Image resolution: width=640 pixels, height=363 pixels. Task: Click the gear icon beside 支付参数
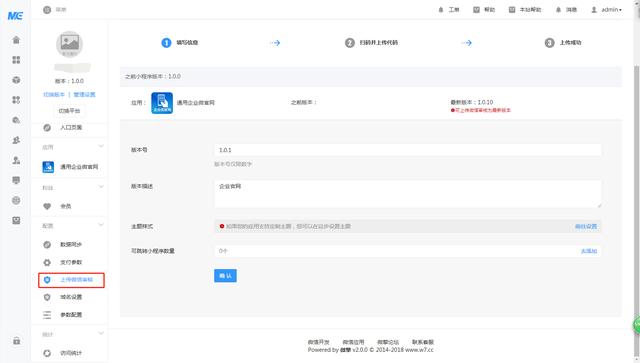point(47,262)
